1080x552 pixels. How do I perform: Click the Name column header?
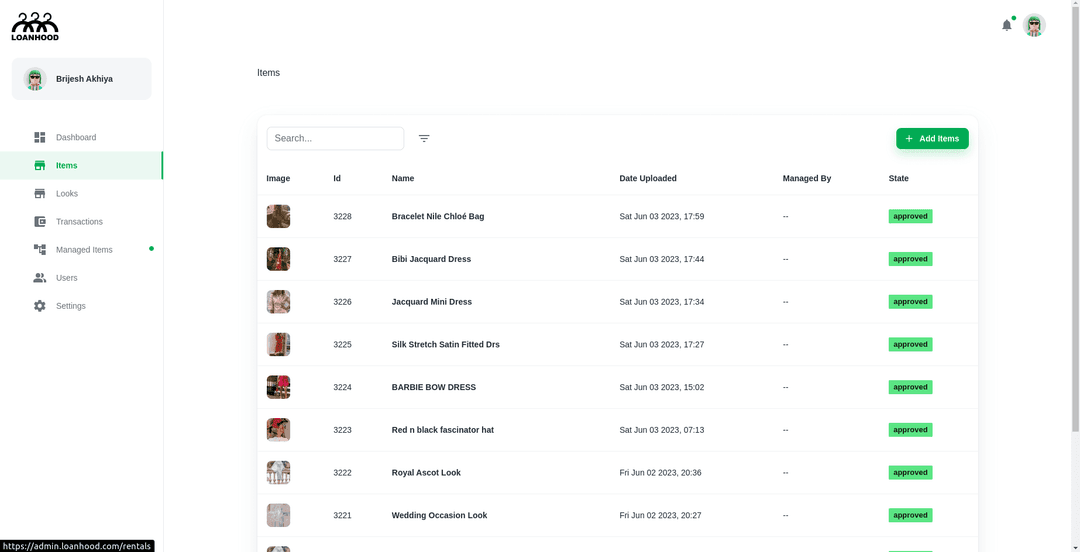tap(403, 178)
